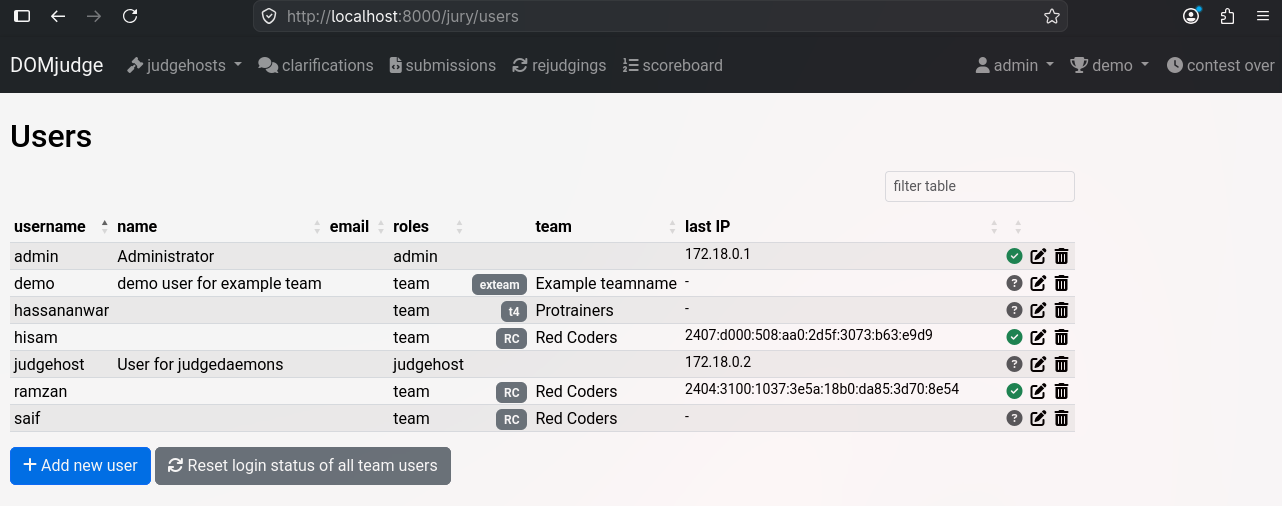
Task: Show site security shield information
Action: point(268,16)
